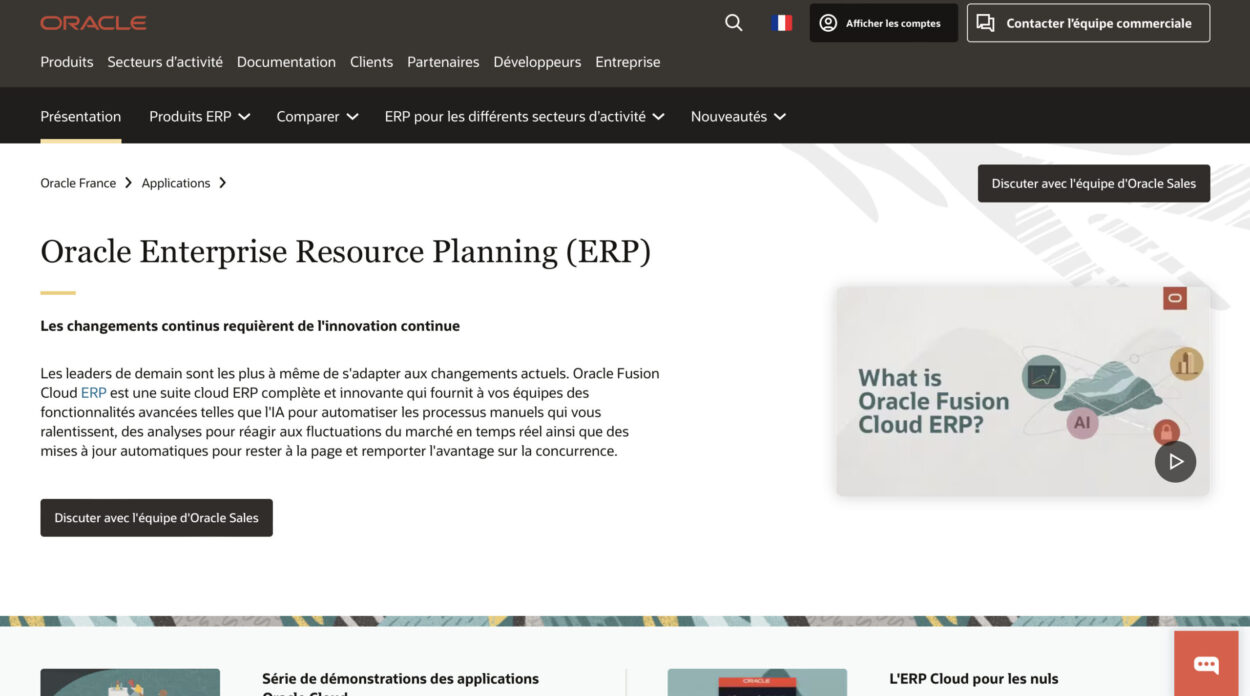Open Développeurs in the top navigation
The height and width of the screenshot is (696, 1250).
click(x=537, y=62)
